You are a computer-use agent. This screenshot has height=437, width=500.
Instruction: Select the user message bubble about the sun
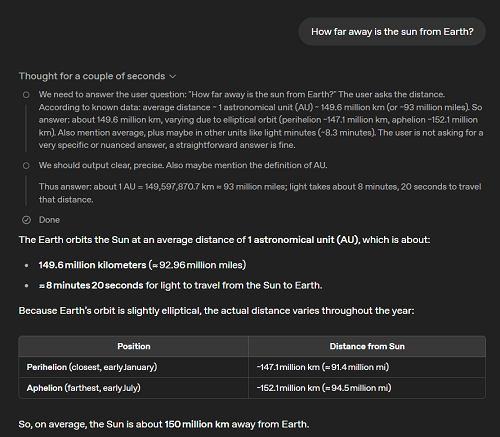(392, 32)
